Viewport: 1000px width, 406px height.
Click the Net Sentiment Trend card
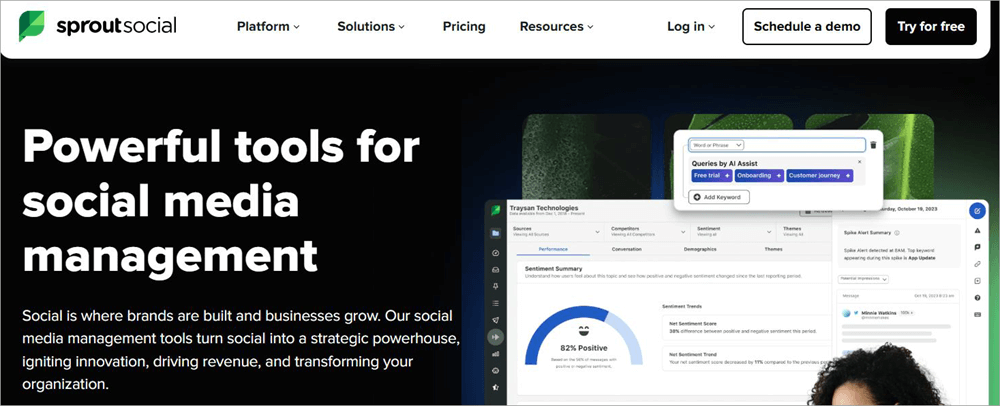(x=746, y=358)
